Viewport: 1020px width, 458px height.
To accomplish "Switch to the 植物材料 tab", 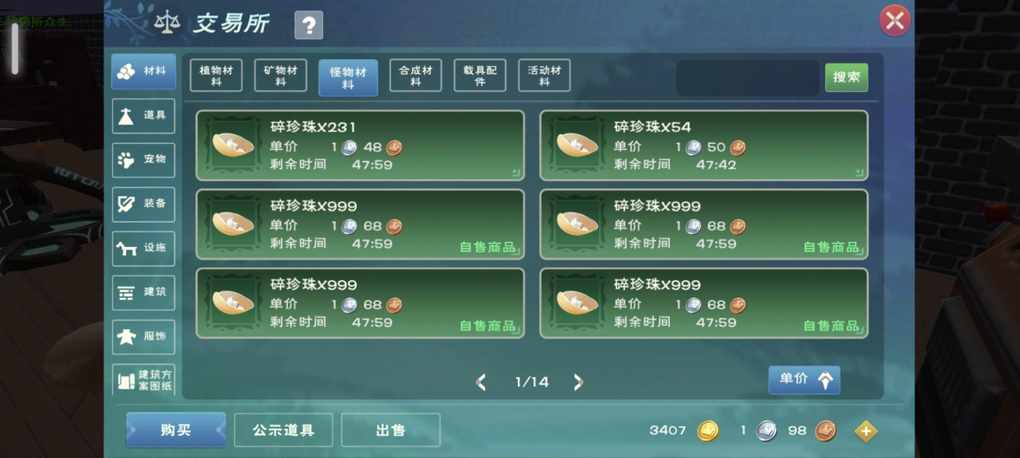I will coord(216,75).
